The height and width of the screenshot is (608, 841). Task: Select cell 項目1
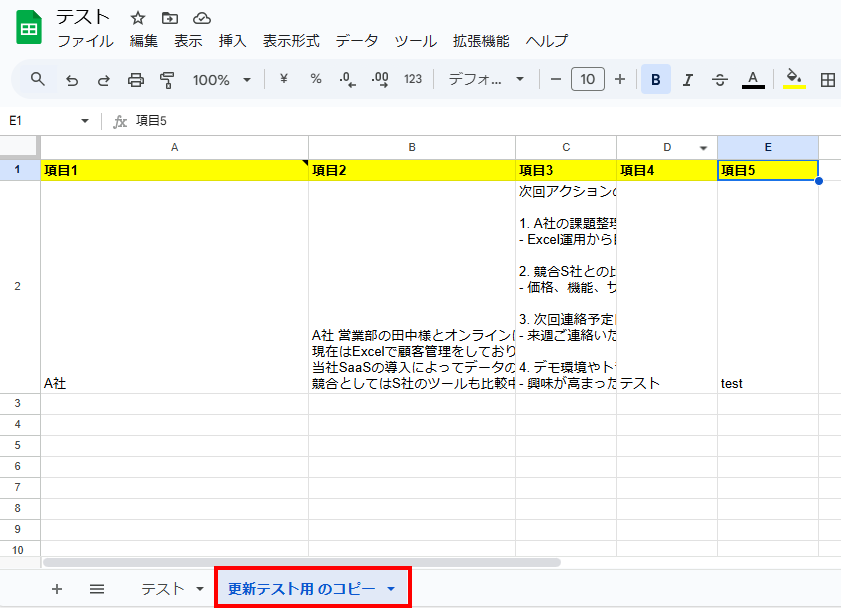pos(174,170)
